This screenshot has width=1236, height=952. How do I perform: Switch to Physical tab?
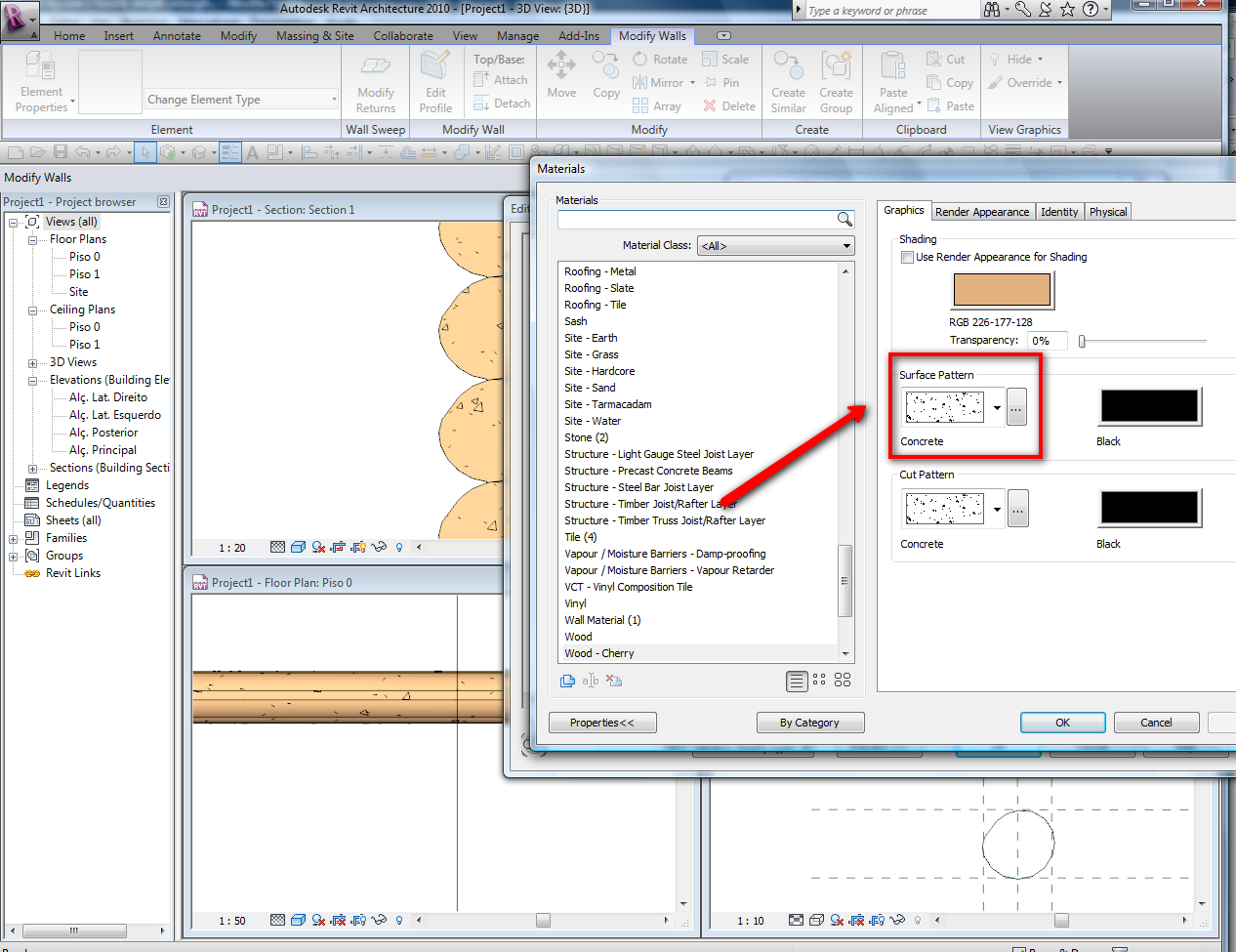pos(1108,212)
